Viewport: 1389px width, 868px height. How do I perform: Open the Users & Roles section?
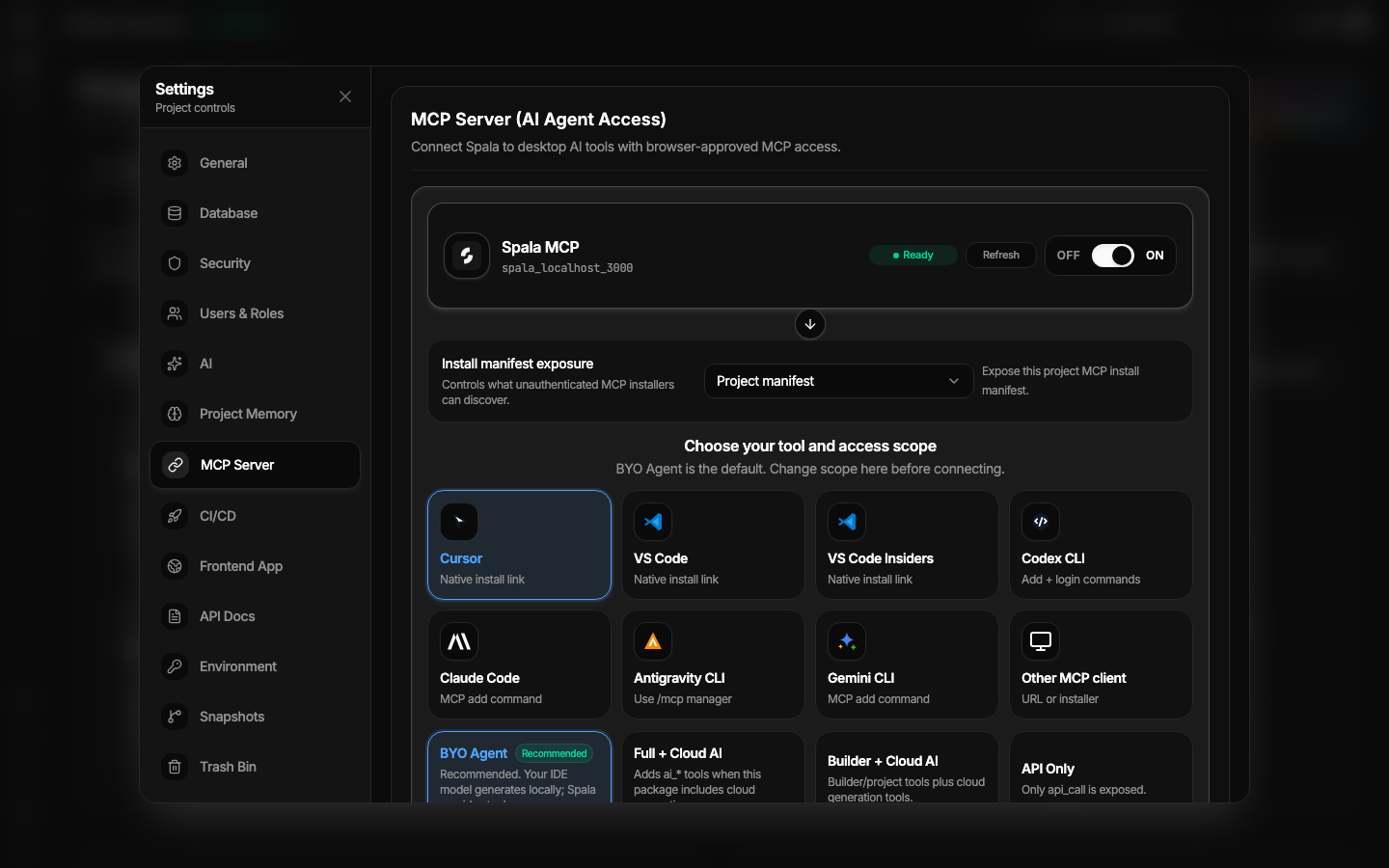(x=255, y=313)
